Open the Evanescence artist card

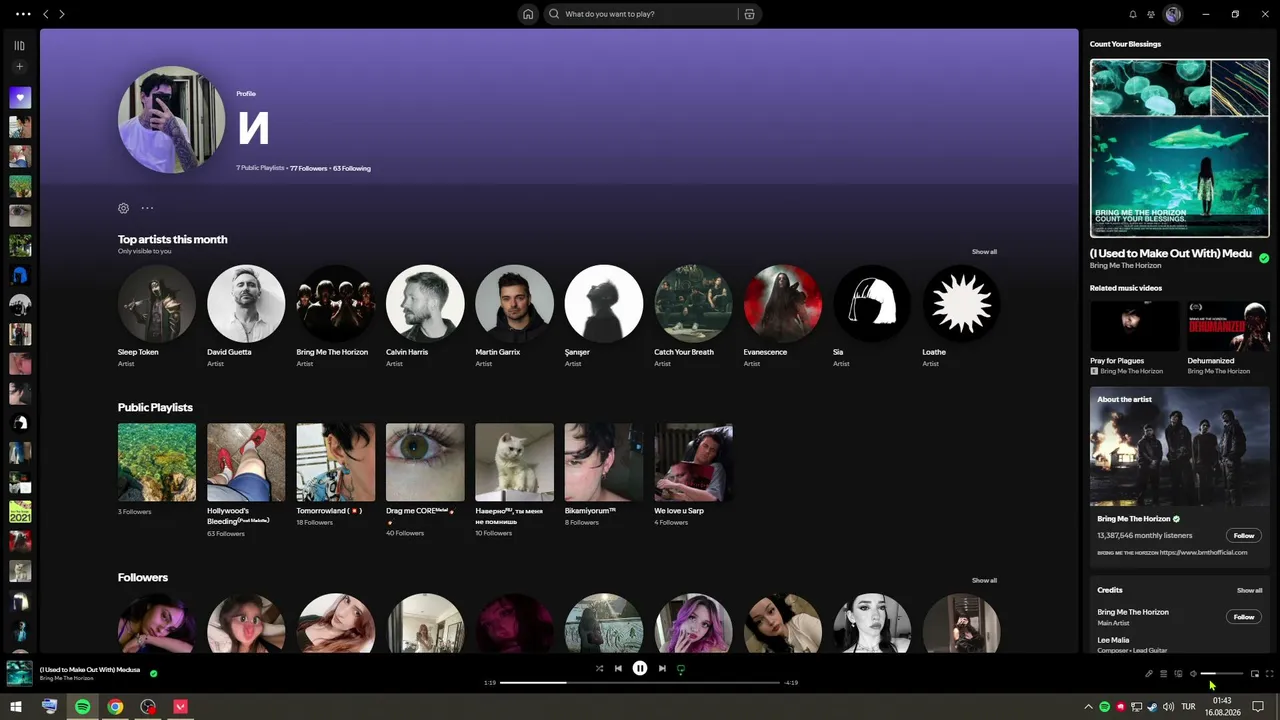click(x=783, y=316)
